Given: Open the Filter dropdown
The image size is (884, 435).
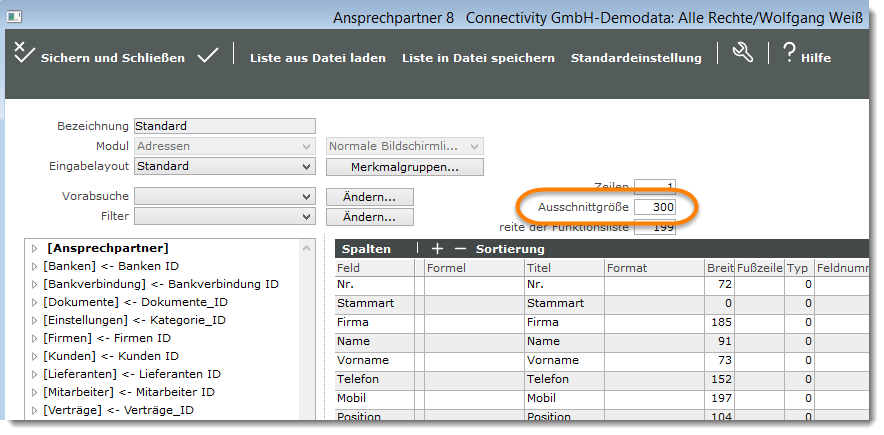Looking at the screenshot, I should (306, 215).
